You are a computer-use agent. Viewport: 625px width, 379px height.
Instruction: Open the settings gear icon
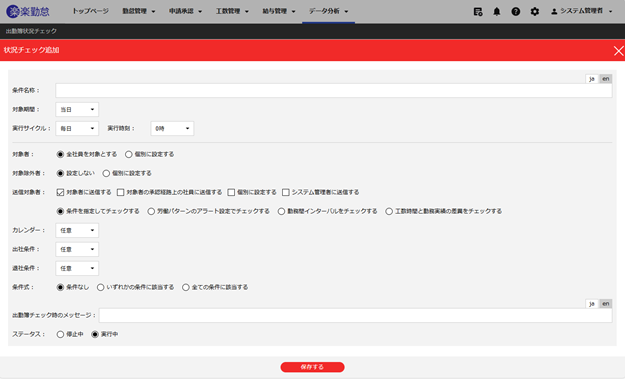pyautogui.click(x=535, y=12)
